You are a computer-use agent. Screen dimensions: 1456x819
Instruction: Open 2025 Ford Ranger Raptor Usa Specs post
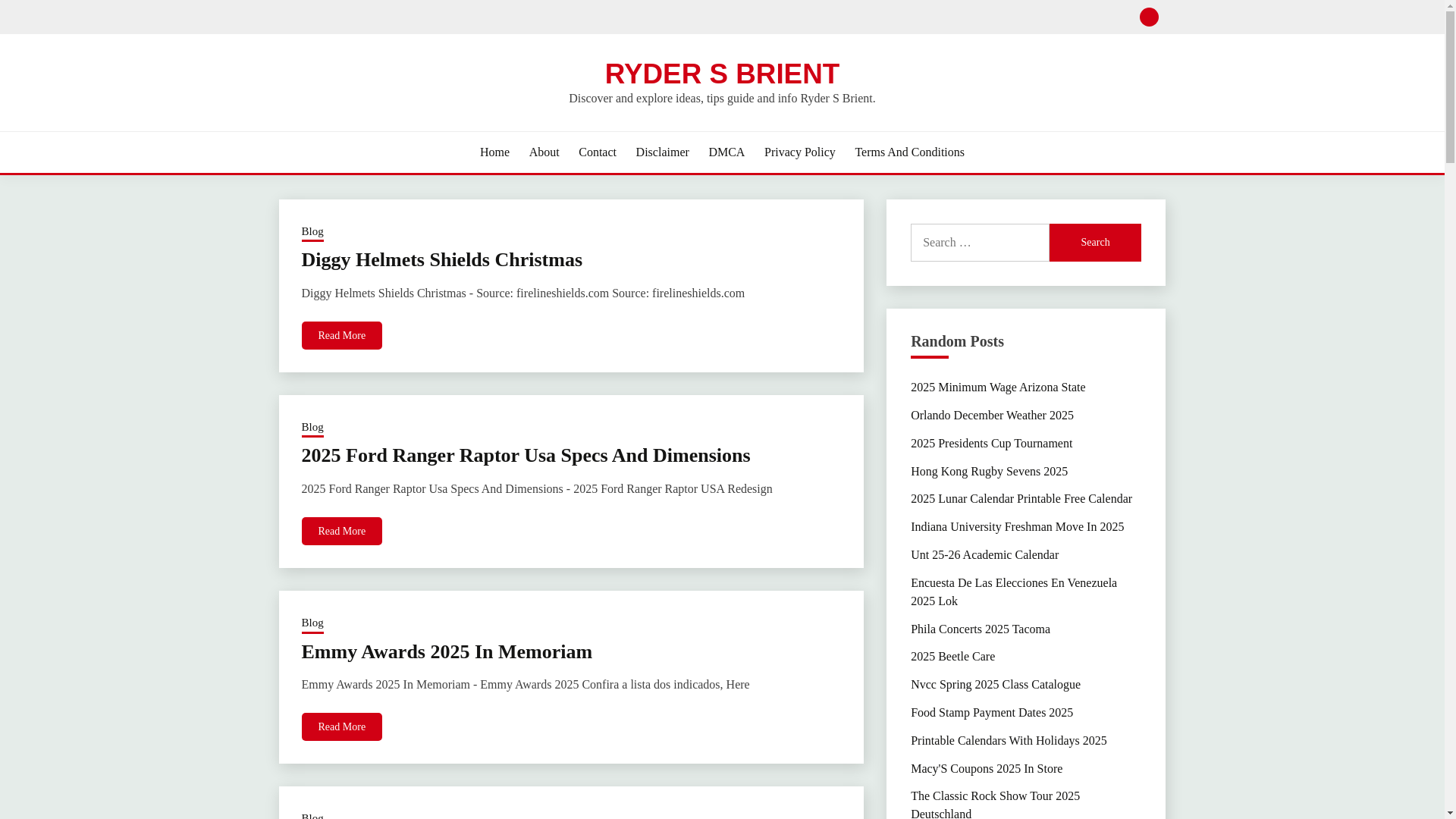pyautogui.click(x=526, y=456)
